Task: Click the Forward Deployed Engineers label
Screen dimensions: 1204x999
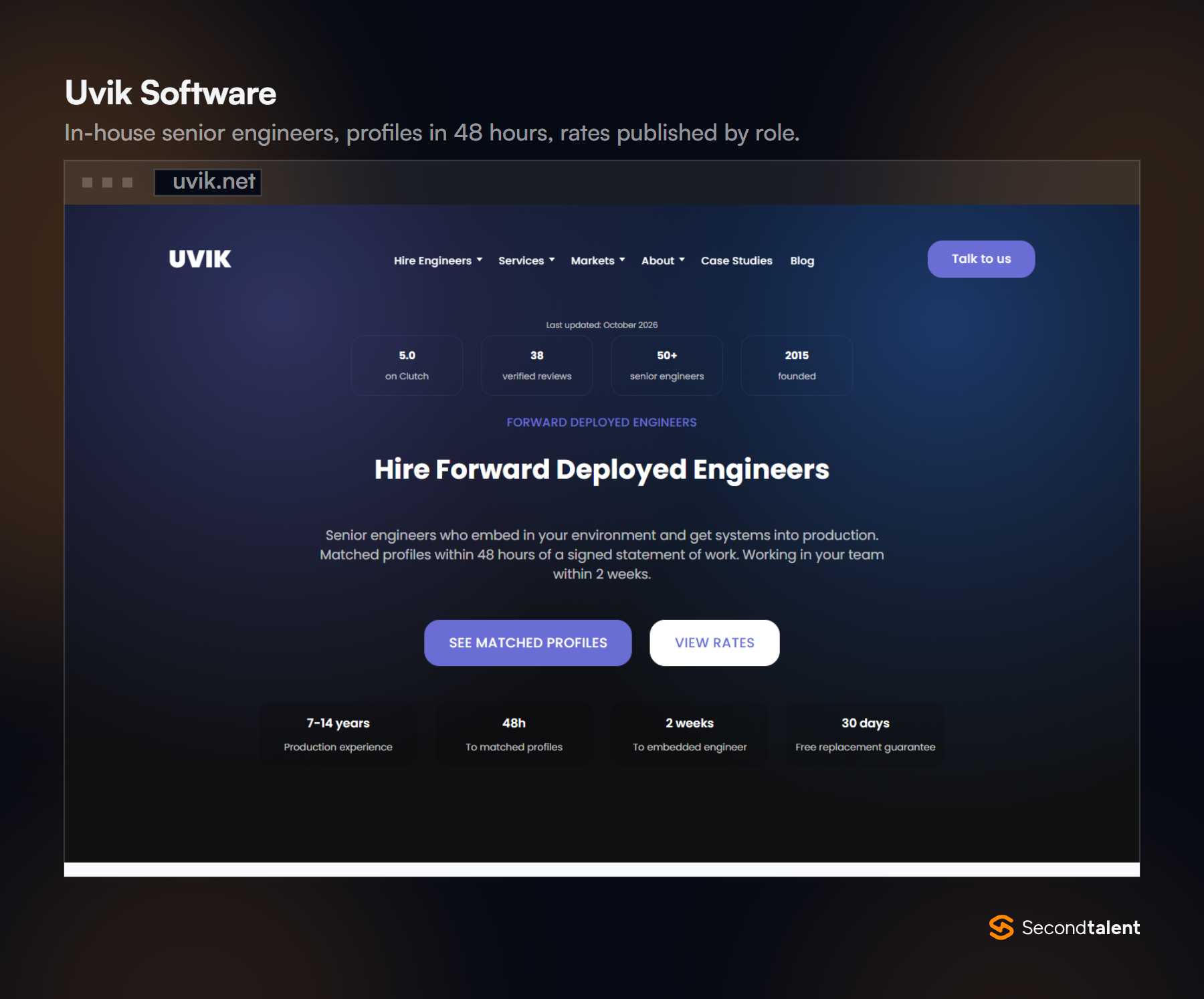Action: coord(601,423)
